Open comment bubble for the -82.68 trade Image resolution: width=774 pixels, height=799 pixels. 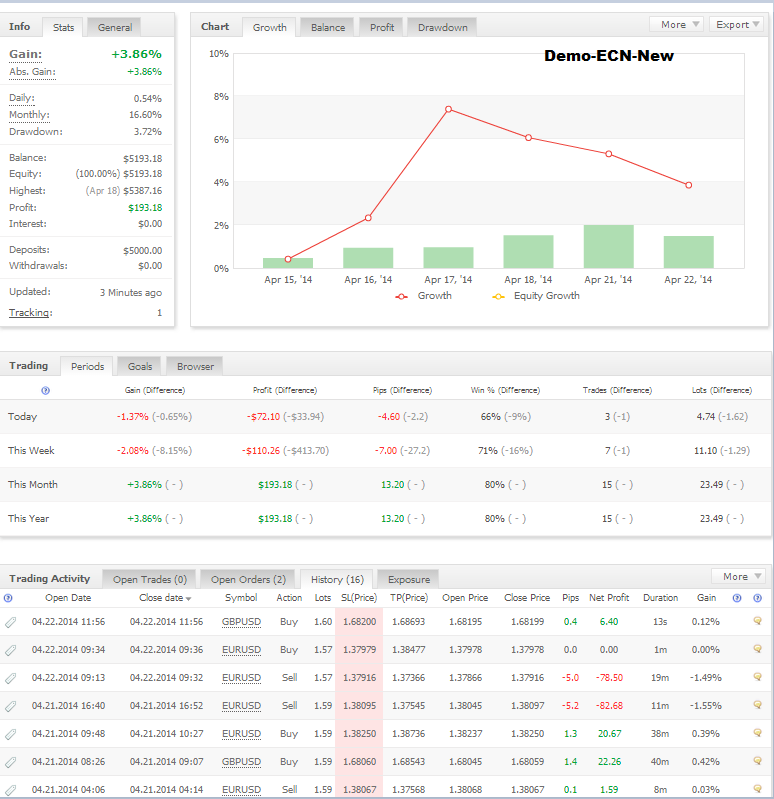click(758, 705)
